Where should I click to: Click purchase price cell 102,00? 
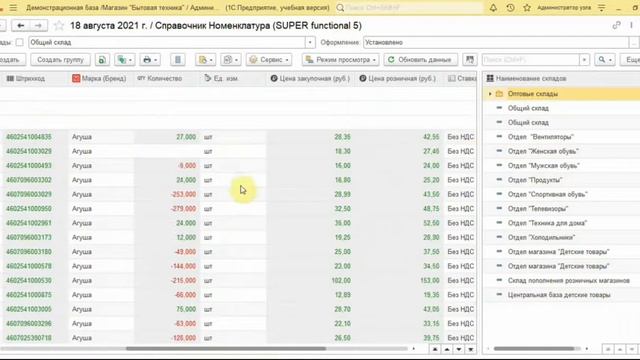[x=341, y=280]
